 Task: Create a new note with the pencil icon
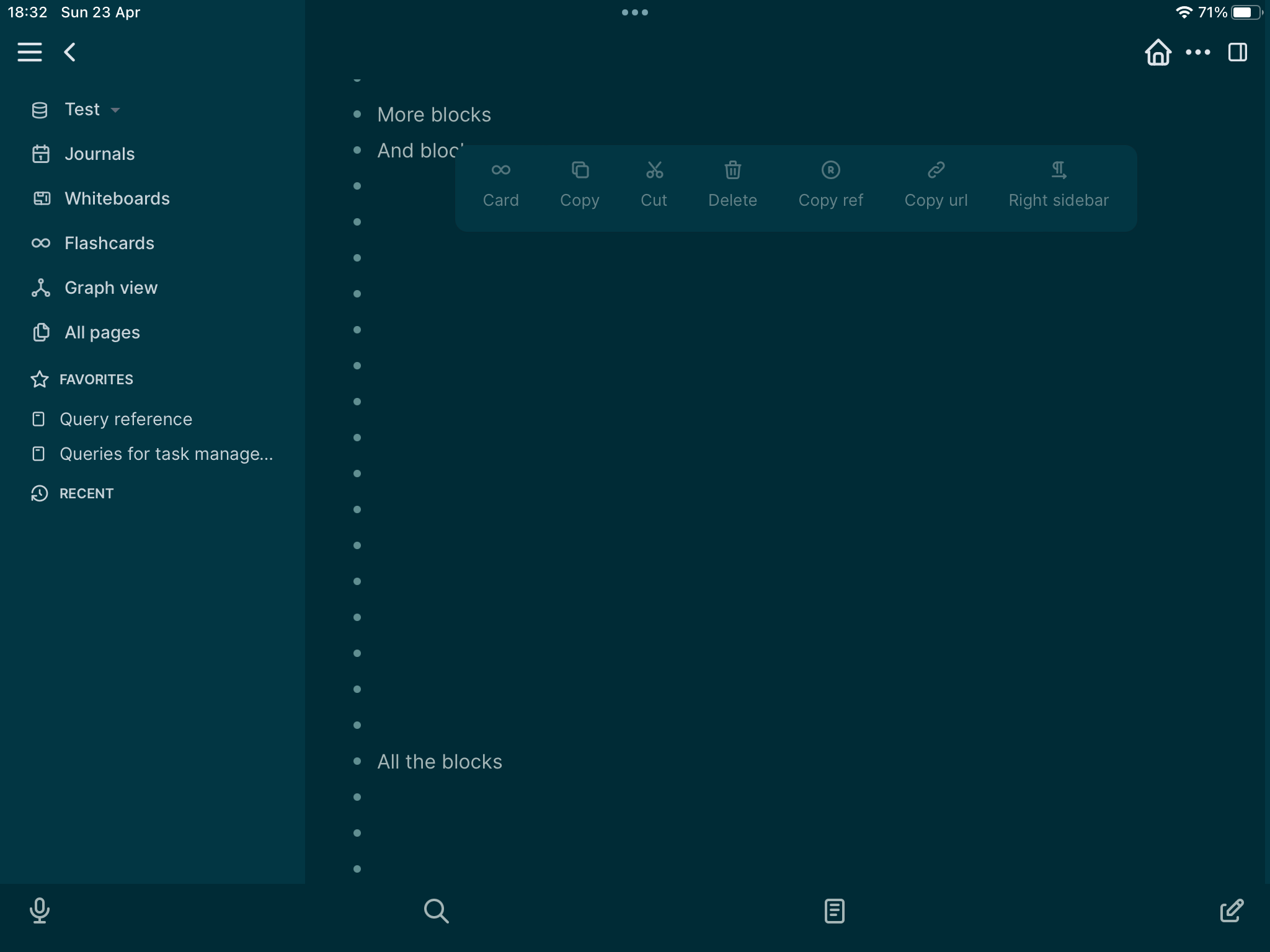coord(1231,911)
